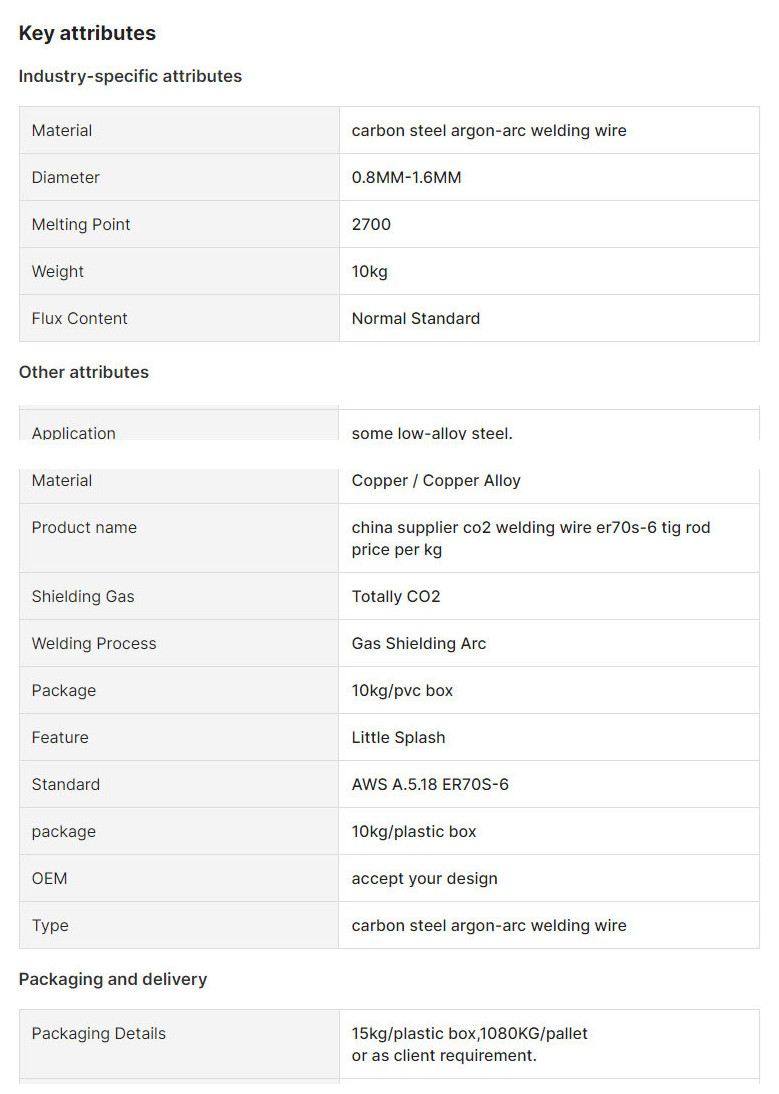
Task: Select the melting point value "2700"
Action: coord(371,224)
